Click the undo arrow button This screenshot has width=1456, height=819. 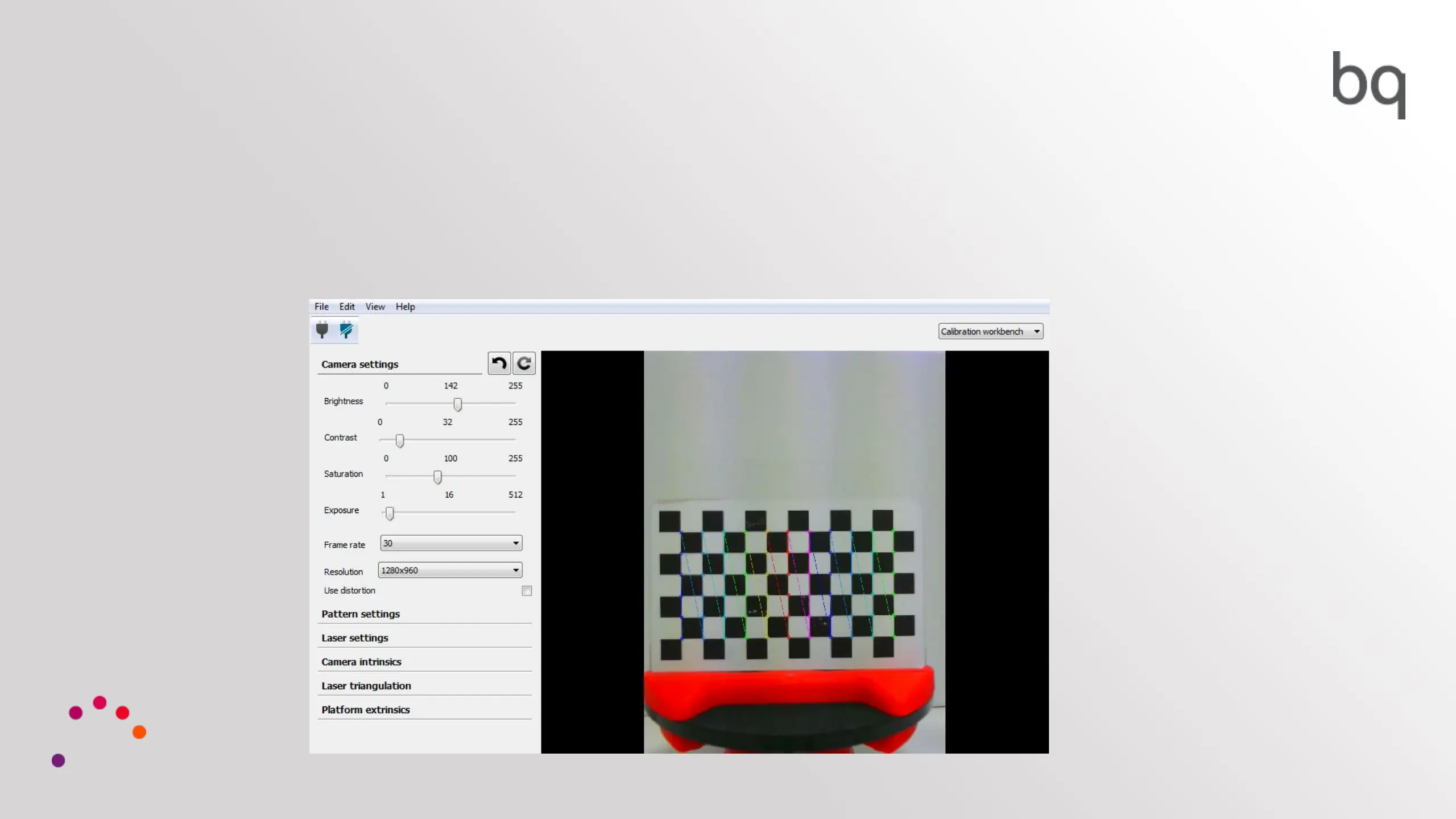click(x=499, y=363)
